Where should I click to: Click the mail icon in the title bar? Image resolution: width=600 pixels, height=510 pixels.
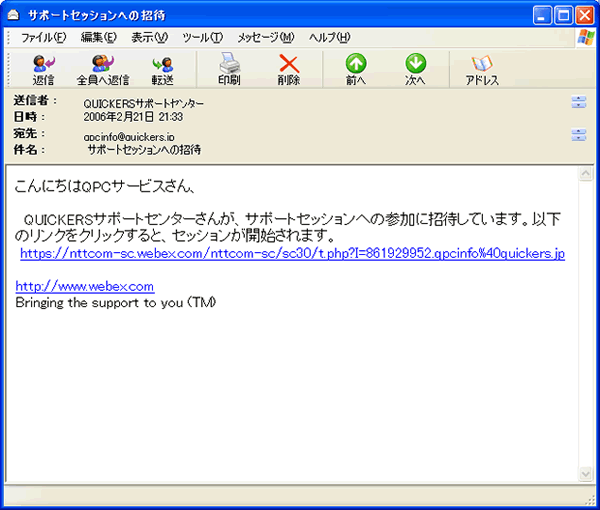(13, 15)
